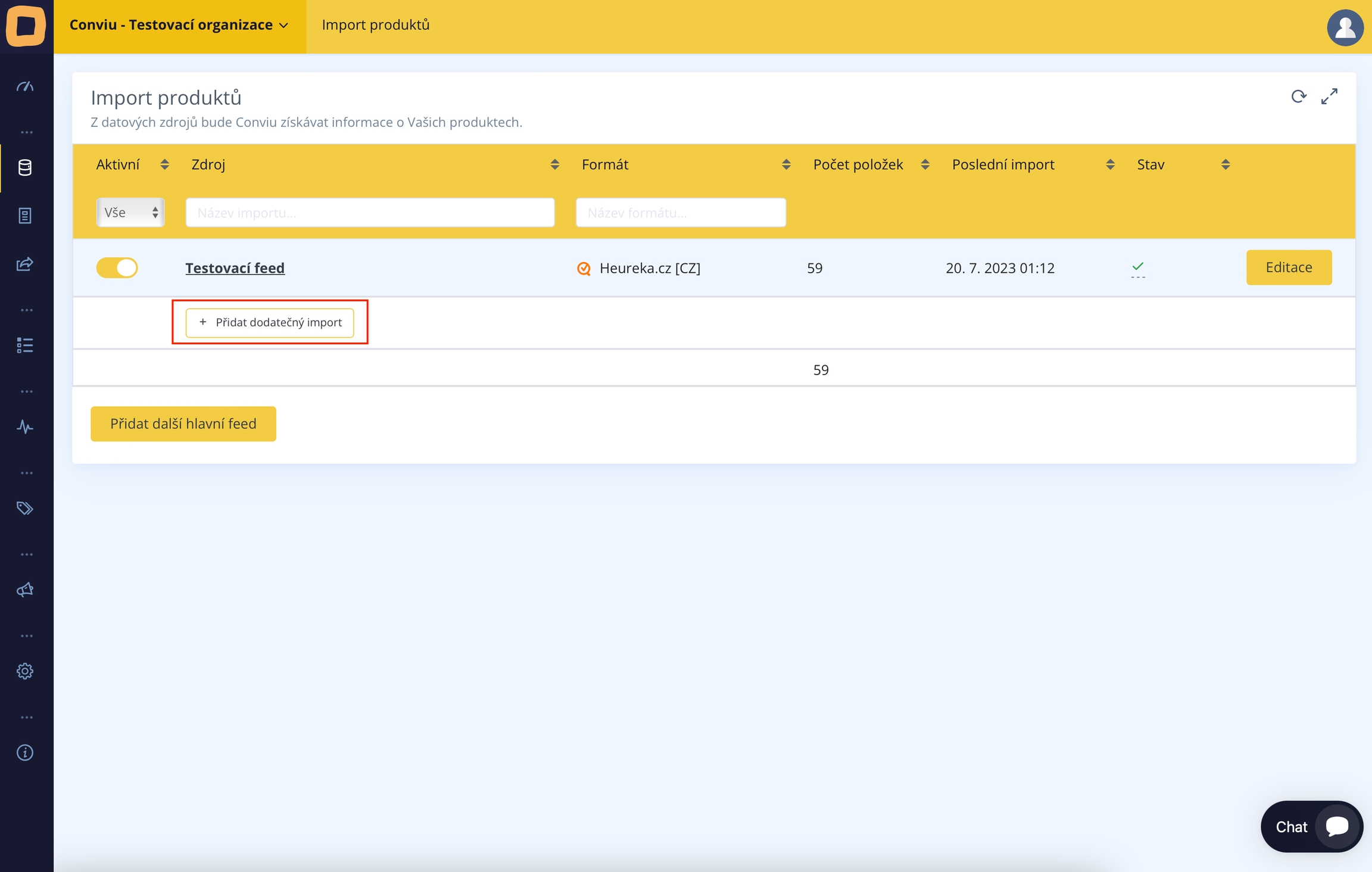Open settings gear icon in sidebar
This screenshot has width=1372, height=872.
point(25,671)
